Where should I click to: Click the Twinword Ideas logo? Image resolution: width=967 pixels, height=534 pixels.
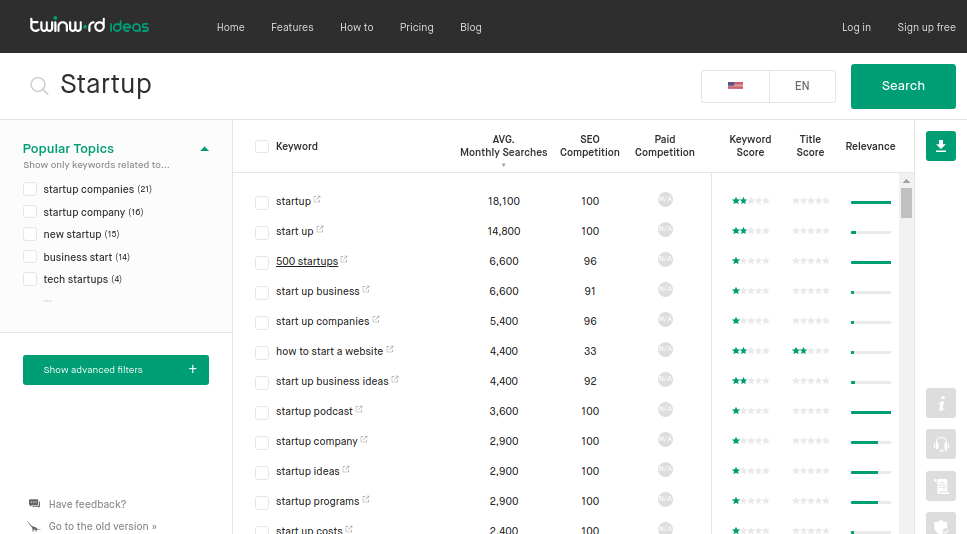[89, 26]
